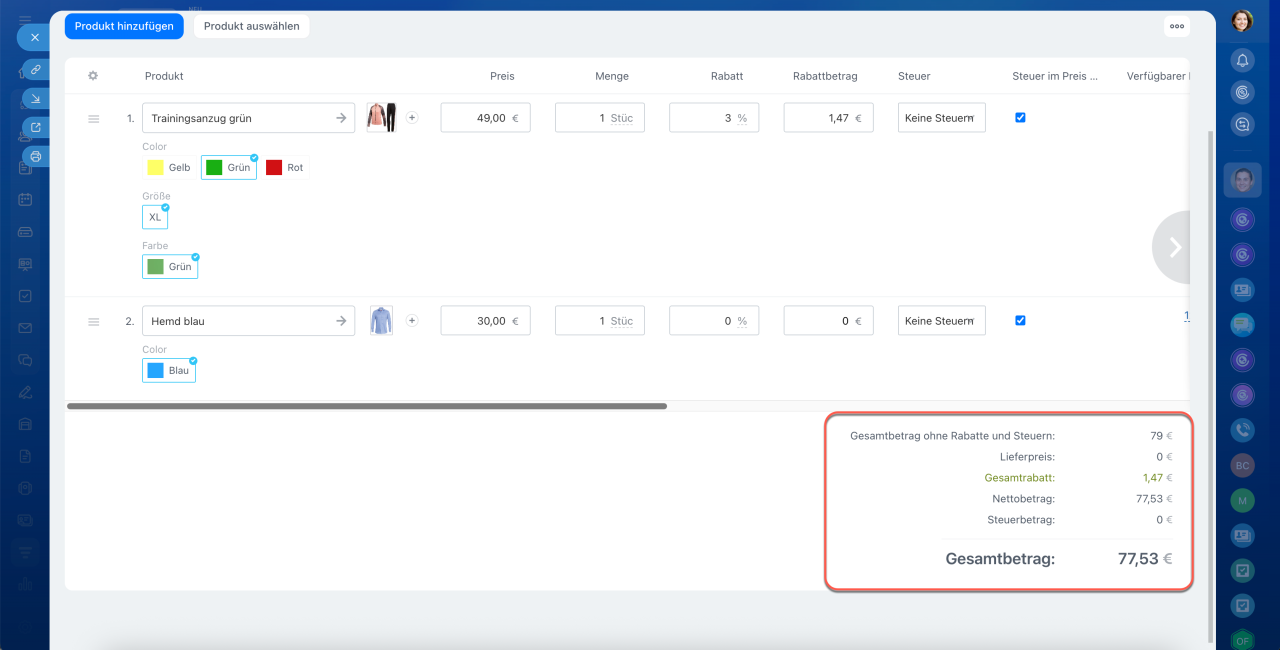
Task: Click the table settings gear icon
Action: 93,76
